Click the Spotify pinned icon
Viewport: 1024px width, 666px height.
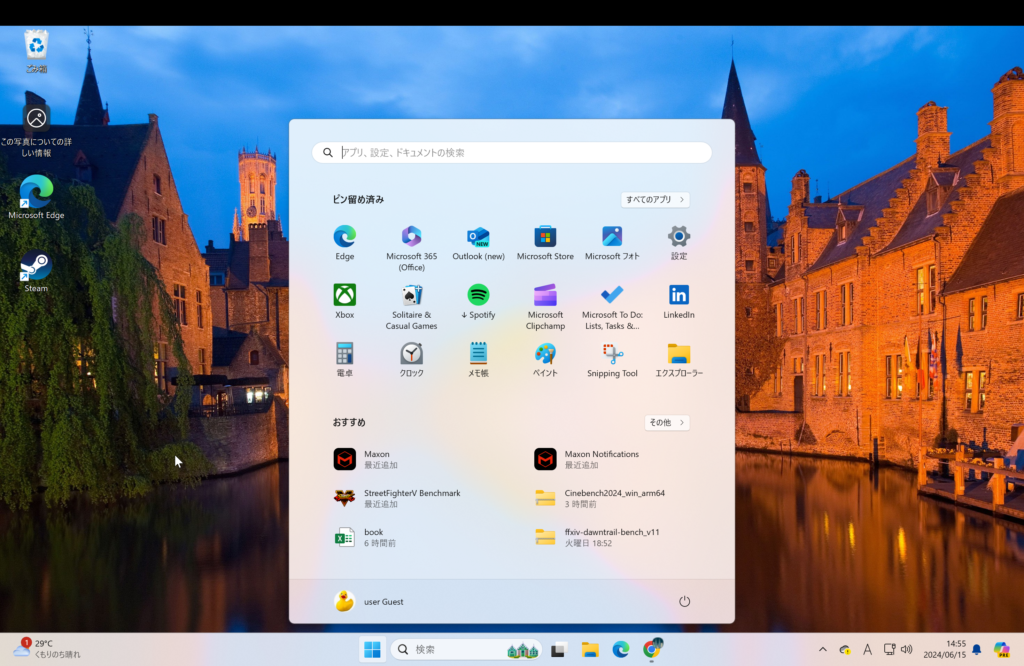[x=478, y=296]
